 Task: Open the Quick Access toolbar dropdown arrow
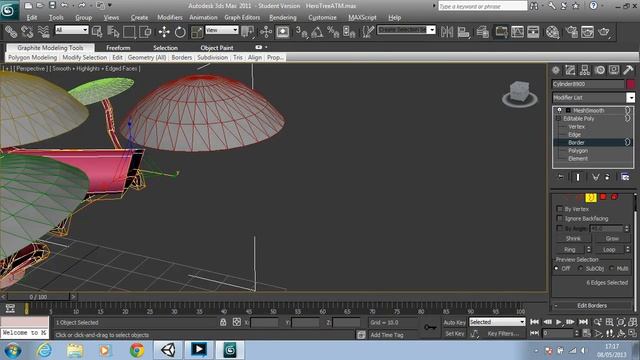pyautogui.click(x=110, y=5)
